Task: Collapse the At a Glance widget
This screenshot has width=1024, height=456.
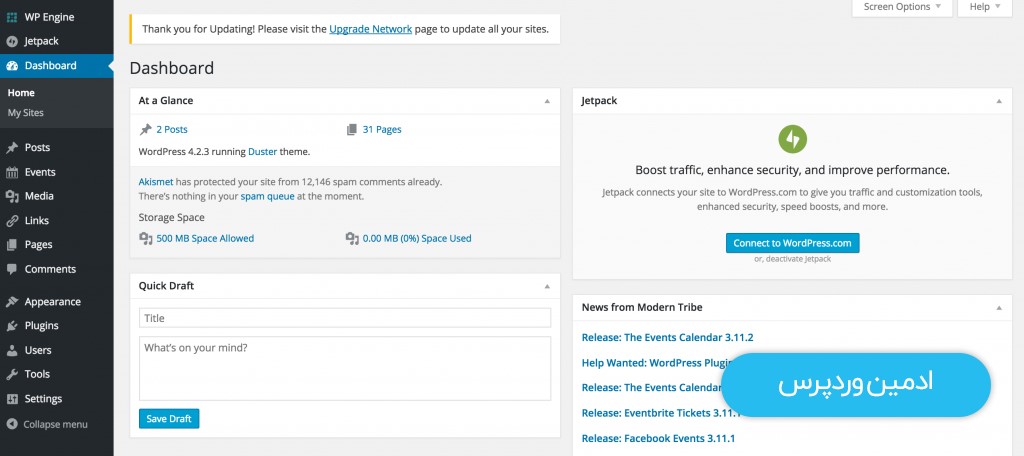Action: click(x=547, y=101)
